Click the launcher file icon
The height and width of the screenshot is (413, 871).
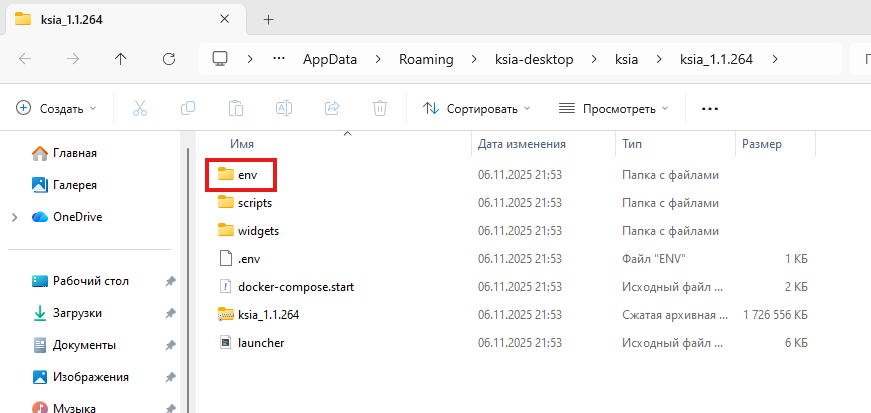(226, 342)
